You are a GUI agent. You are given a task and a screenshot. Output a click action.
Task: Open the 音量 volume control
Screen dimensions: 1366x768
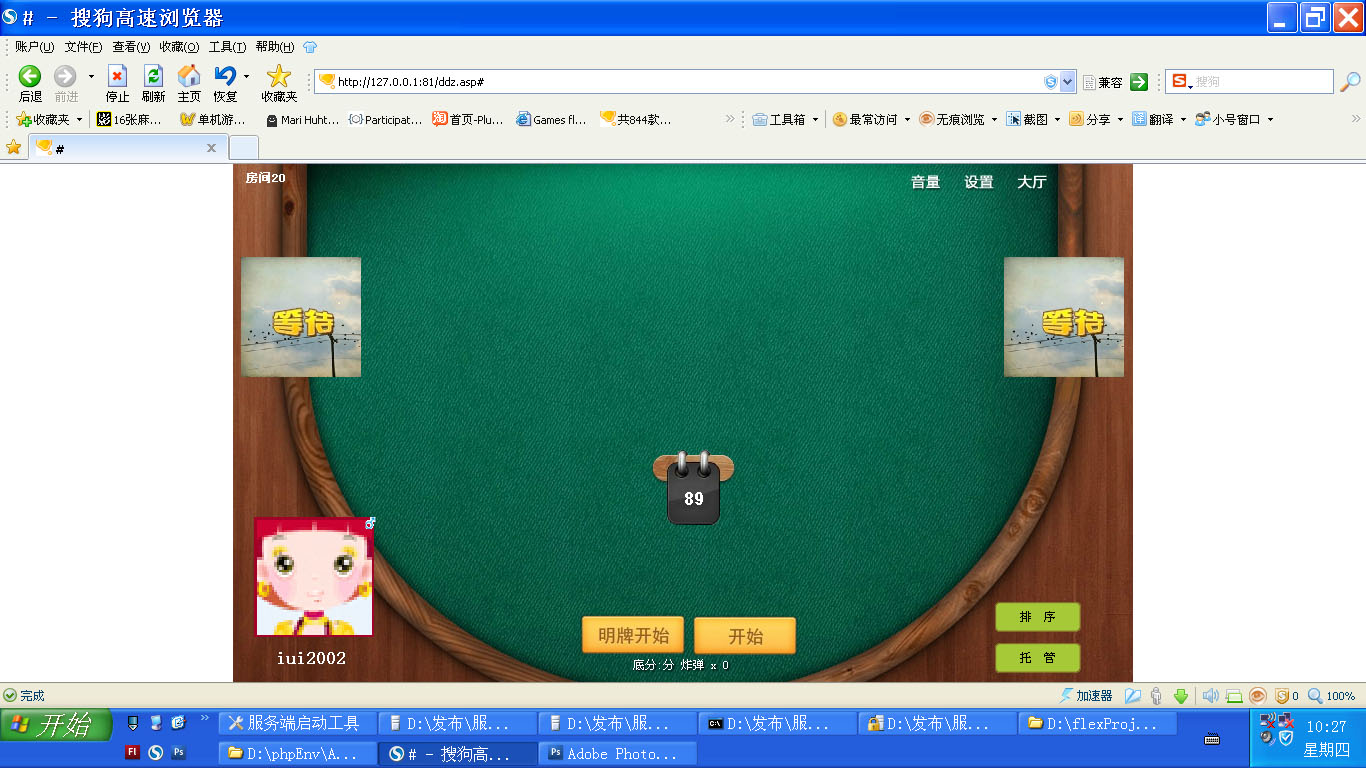point(925,182)
